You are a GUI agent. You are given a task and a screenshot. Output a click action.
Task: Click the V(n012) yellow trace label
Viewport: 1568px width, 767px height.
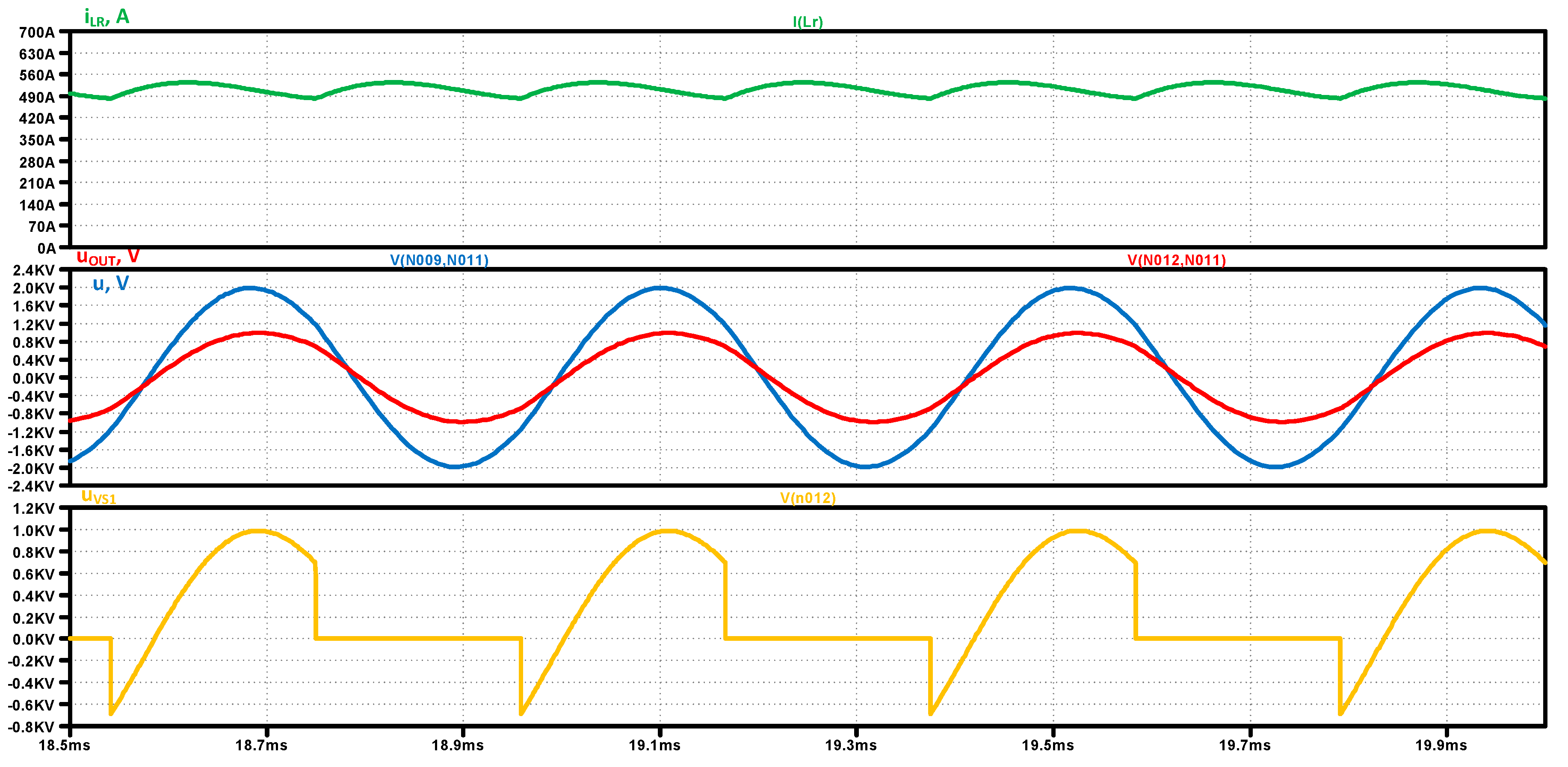click(807, 498)
